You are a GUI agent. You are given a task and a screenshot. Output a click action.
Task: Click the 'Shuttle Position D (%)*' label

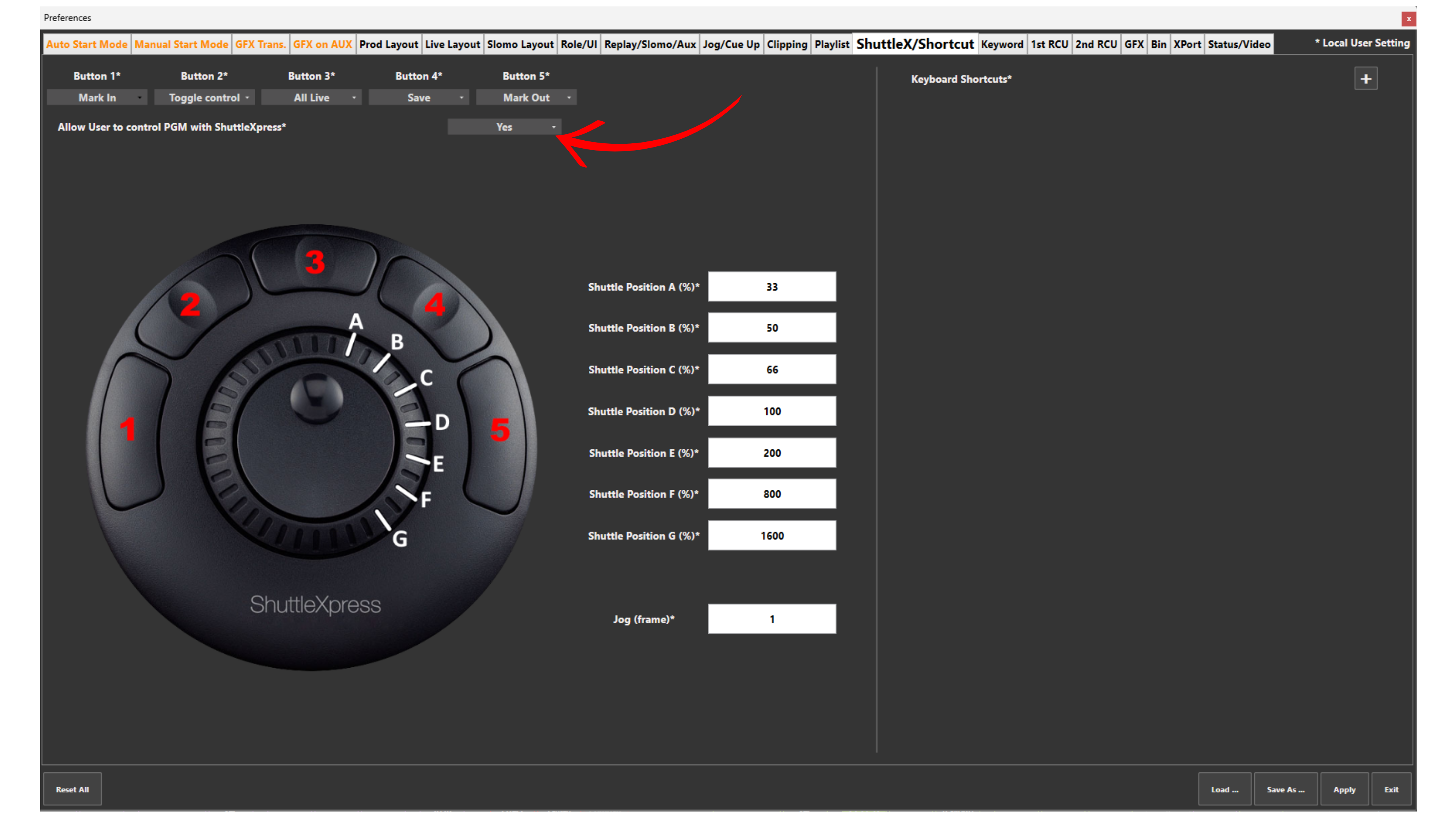click(x=644, y=411)
